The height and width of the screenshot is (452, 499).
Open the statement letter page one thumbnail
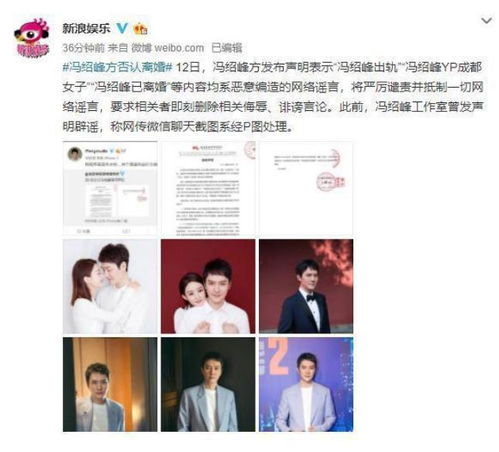[x=208, y=188]
